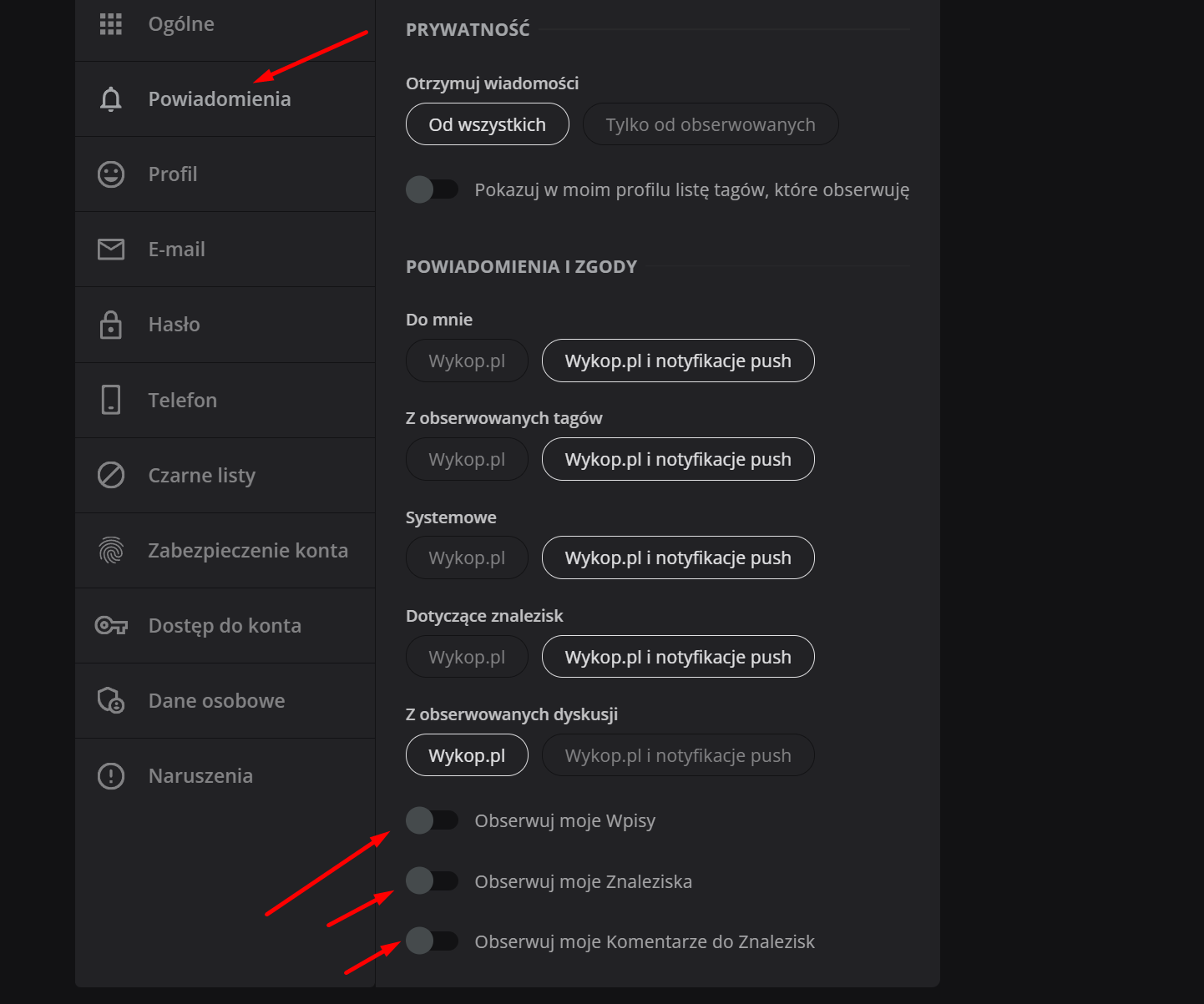Click the bell icon beside Powiadomienia

click(x=111, y=99)
